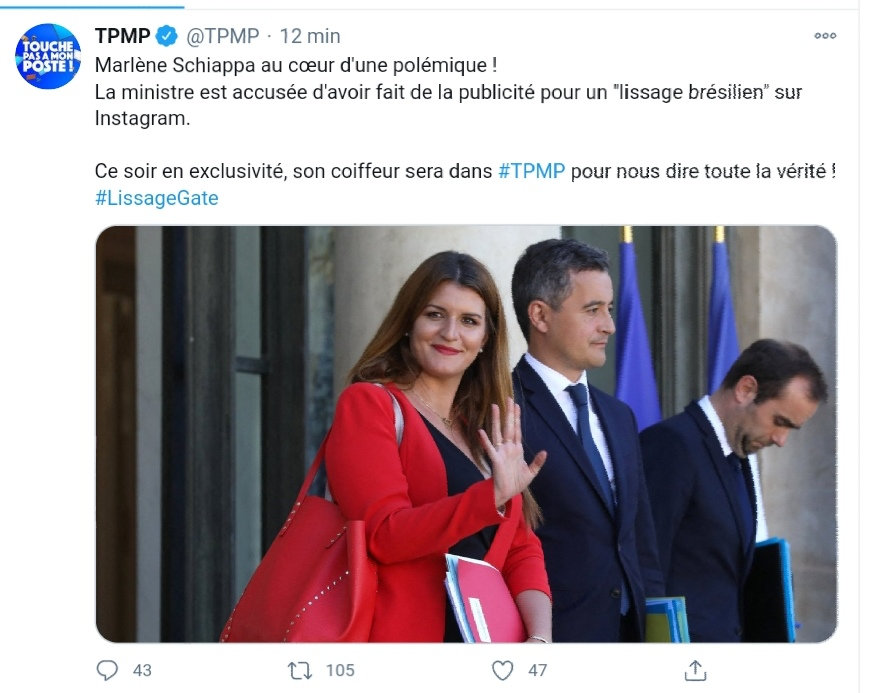The width and height of the screenshot is (870, 693).
Task: Share the tweet via the share icon
Action: (695, 670)
